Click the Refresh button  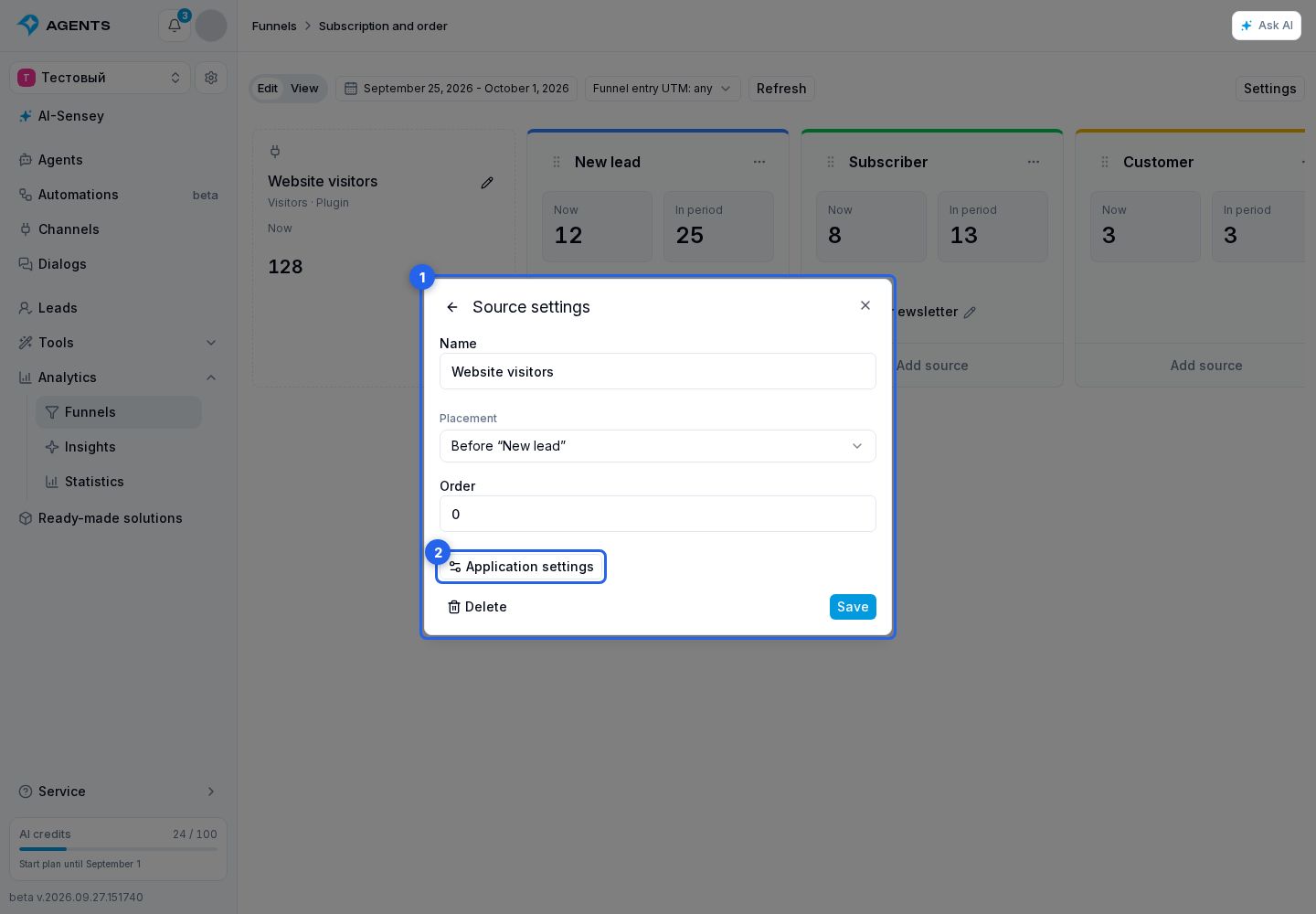pyautogui.click(x=781, y=89)
